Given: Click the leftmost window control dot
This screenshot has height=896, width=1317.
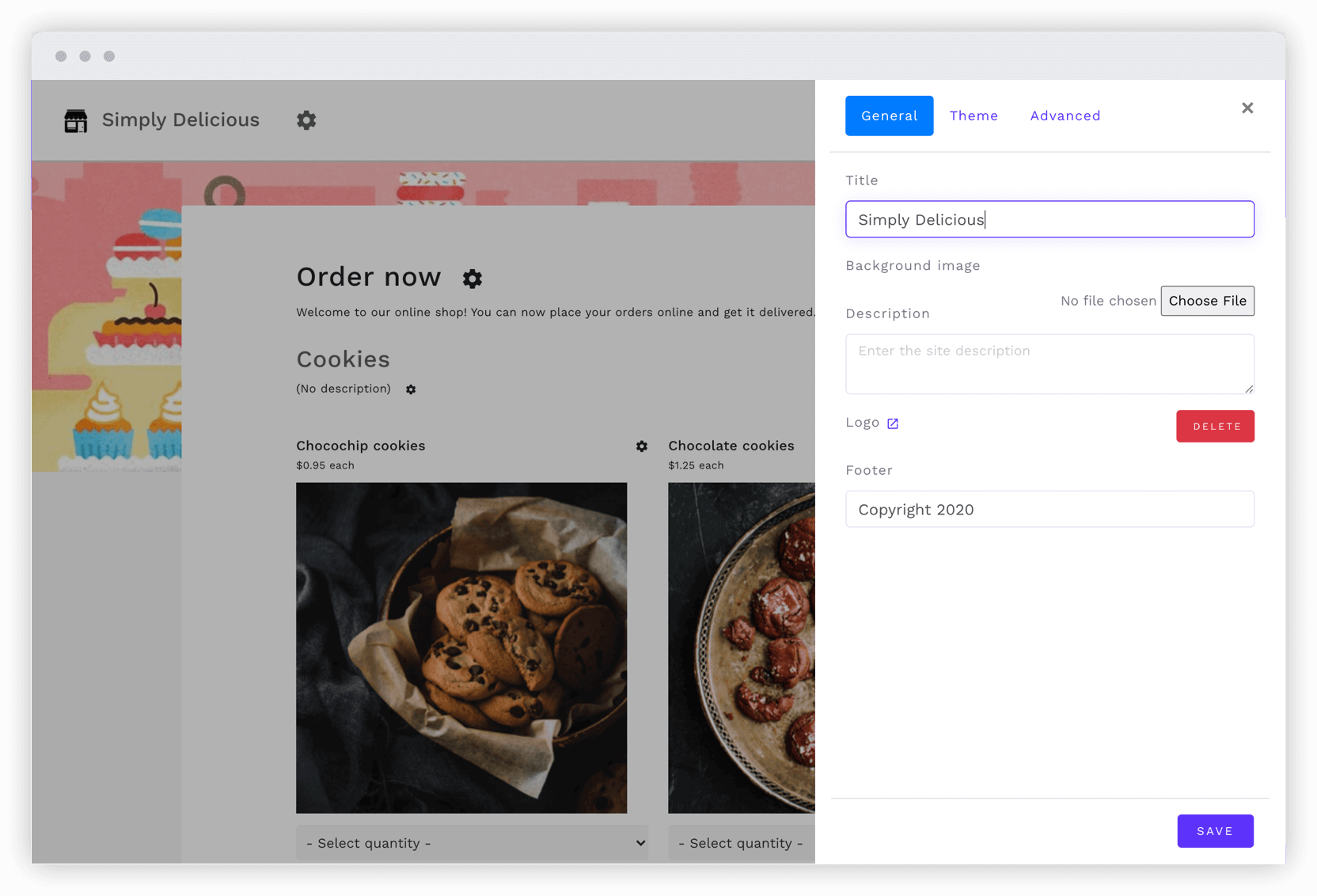Looking at the screenshot, I should 60,56.
